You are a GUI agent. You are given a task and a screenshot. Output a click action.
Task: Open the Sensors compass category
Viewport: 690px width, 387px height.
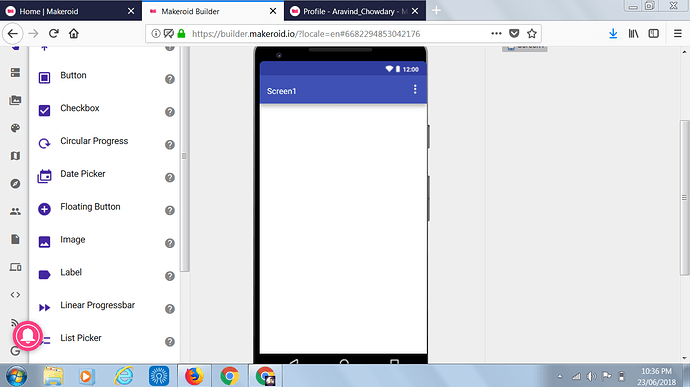point(15,184)
